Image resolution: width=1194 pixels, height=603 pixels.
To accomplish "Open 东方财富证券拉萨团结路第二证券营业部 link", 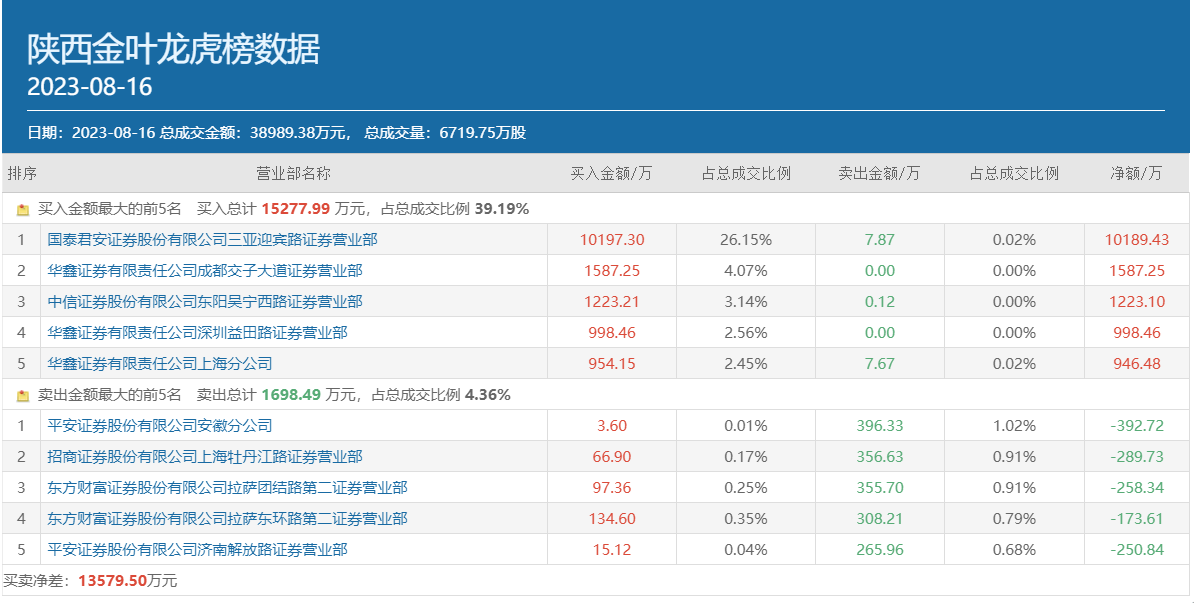I will coord(227,488).
